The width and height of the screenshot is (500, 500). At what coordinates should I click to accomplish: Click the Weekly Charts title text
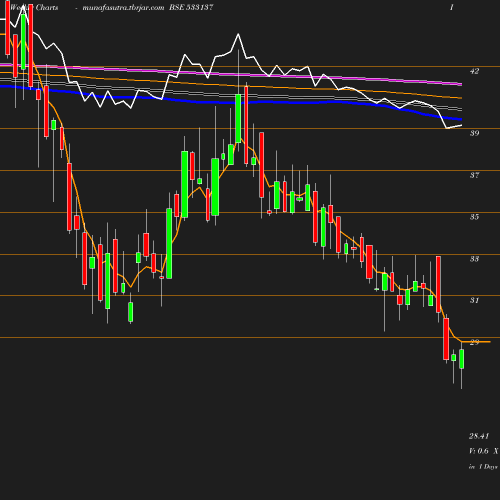pos(34,7)
